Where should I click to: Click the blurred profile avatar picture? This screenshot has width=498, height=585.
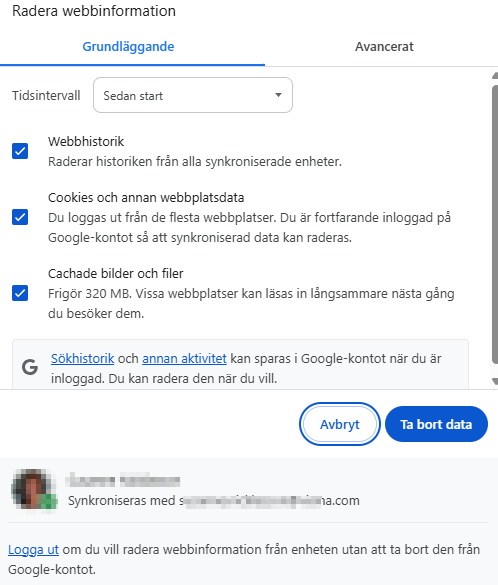click(34, 489)
